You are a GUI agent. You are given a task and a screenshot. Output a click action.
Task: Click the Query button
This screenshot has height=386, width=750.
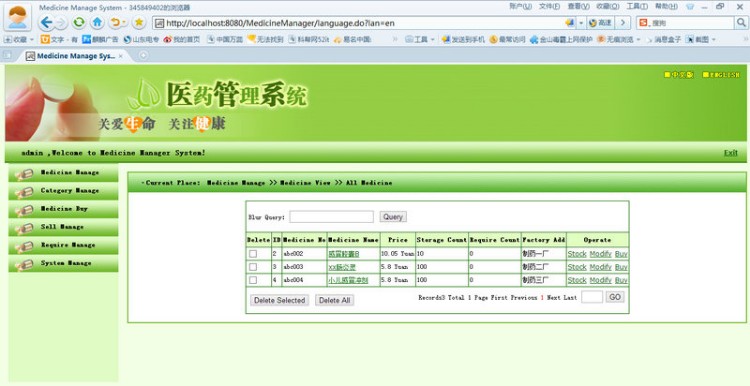393,217
